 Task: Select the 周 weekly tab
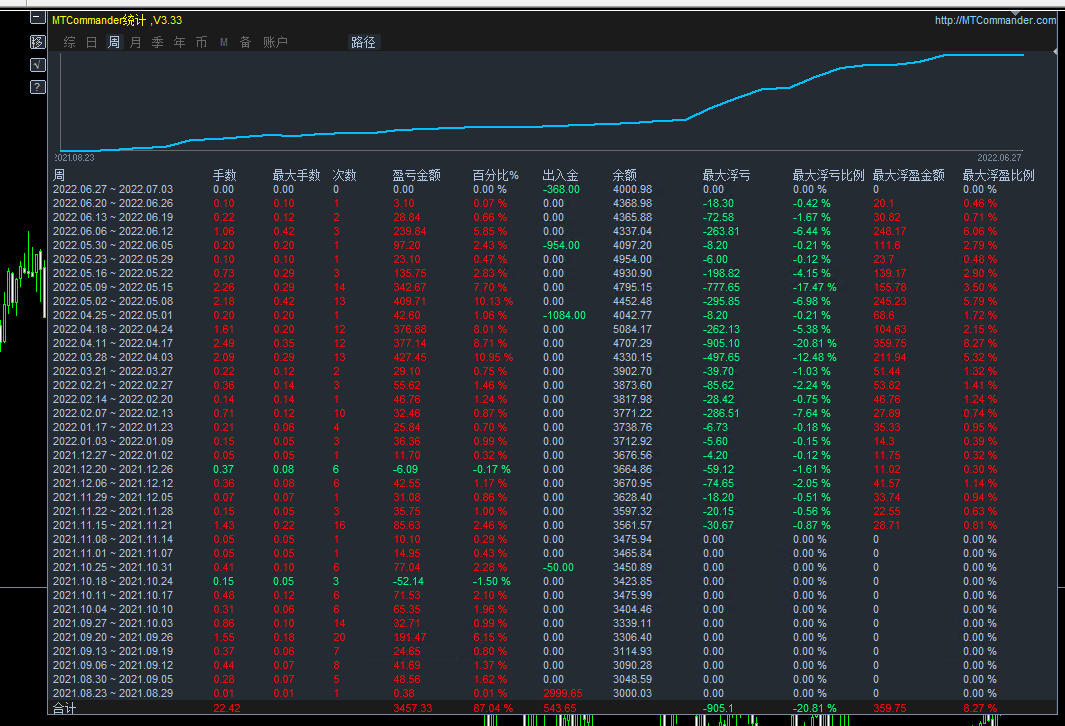point(113,42)
